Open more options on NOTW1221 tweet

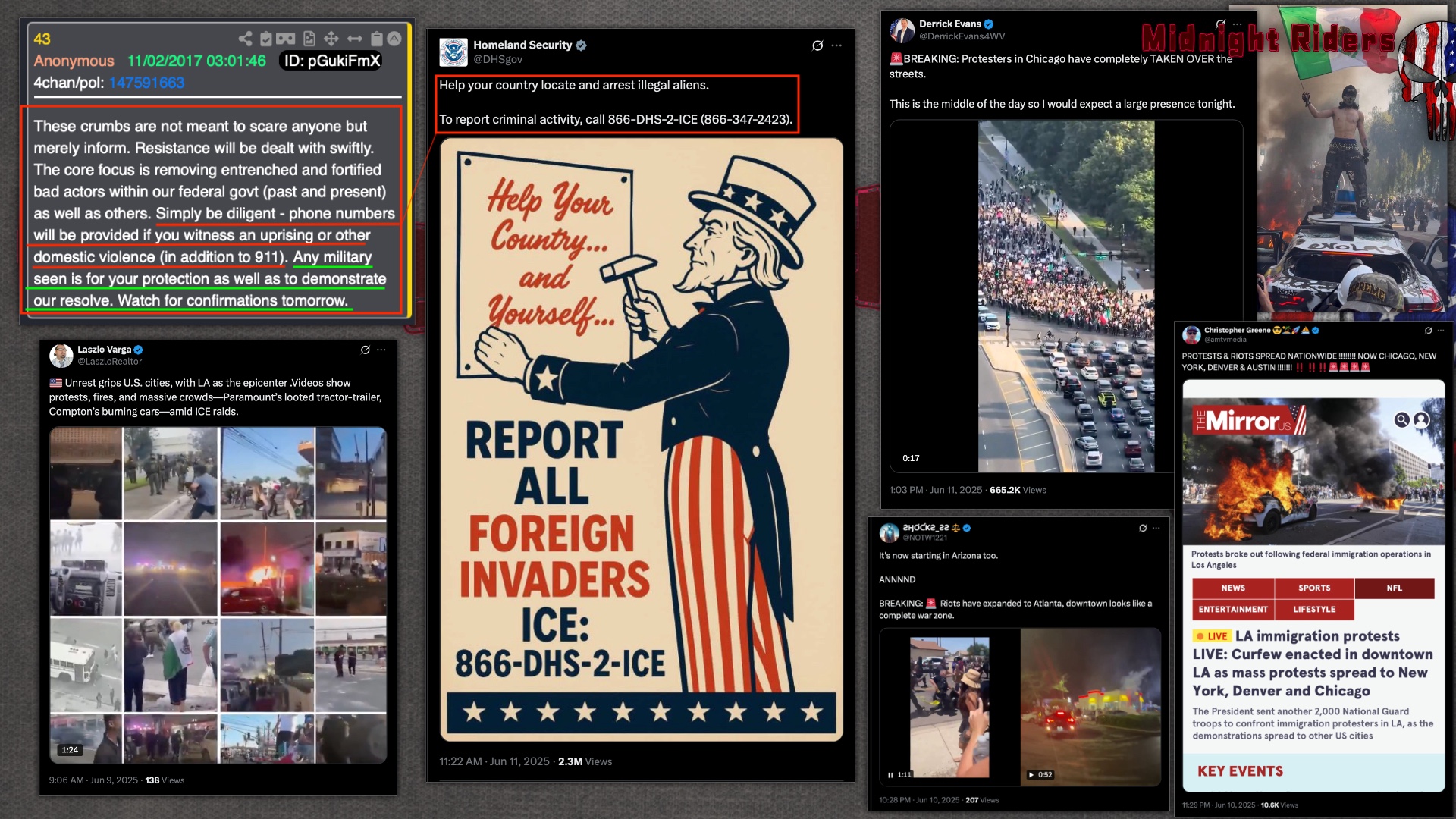1156,528
